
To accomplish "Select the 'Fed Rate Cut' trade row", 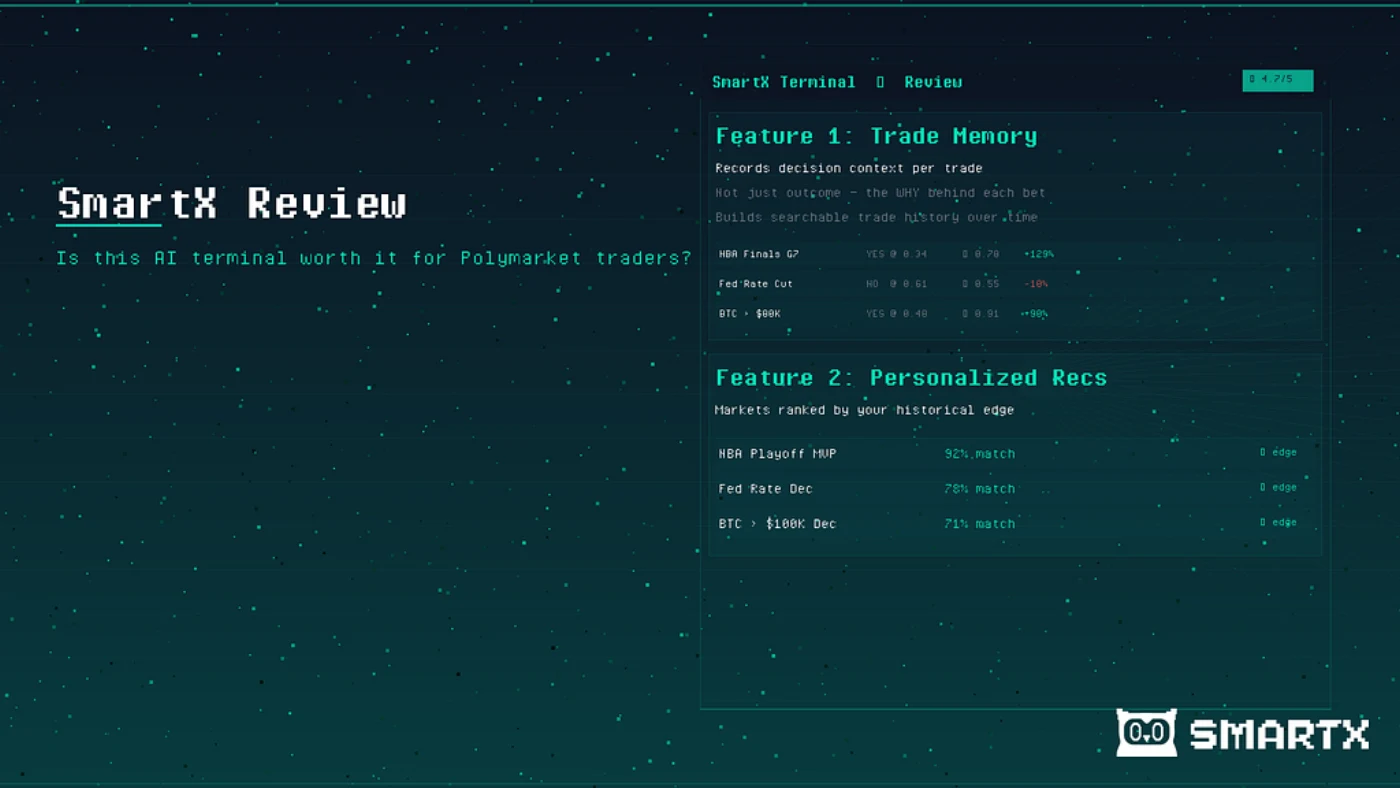I will [1015, 284].
